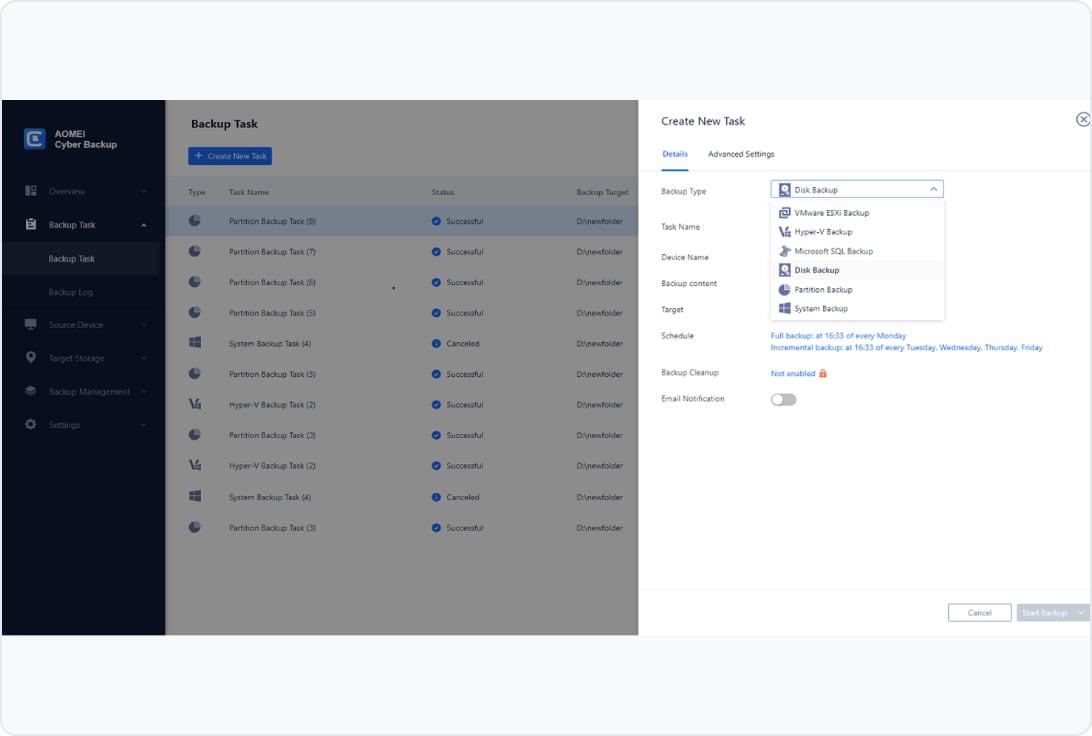Choose Partition Backup from the type list
1092x736 pixels.
(x=823, y=290)
